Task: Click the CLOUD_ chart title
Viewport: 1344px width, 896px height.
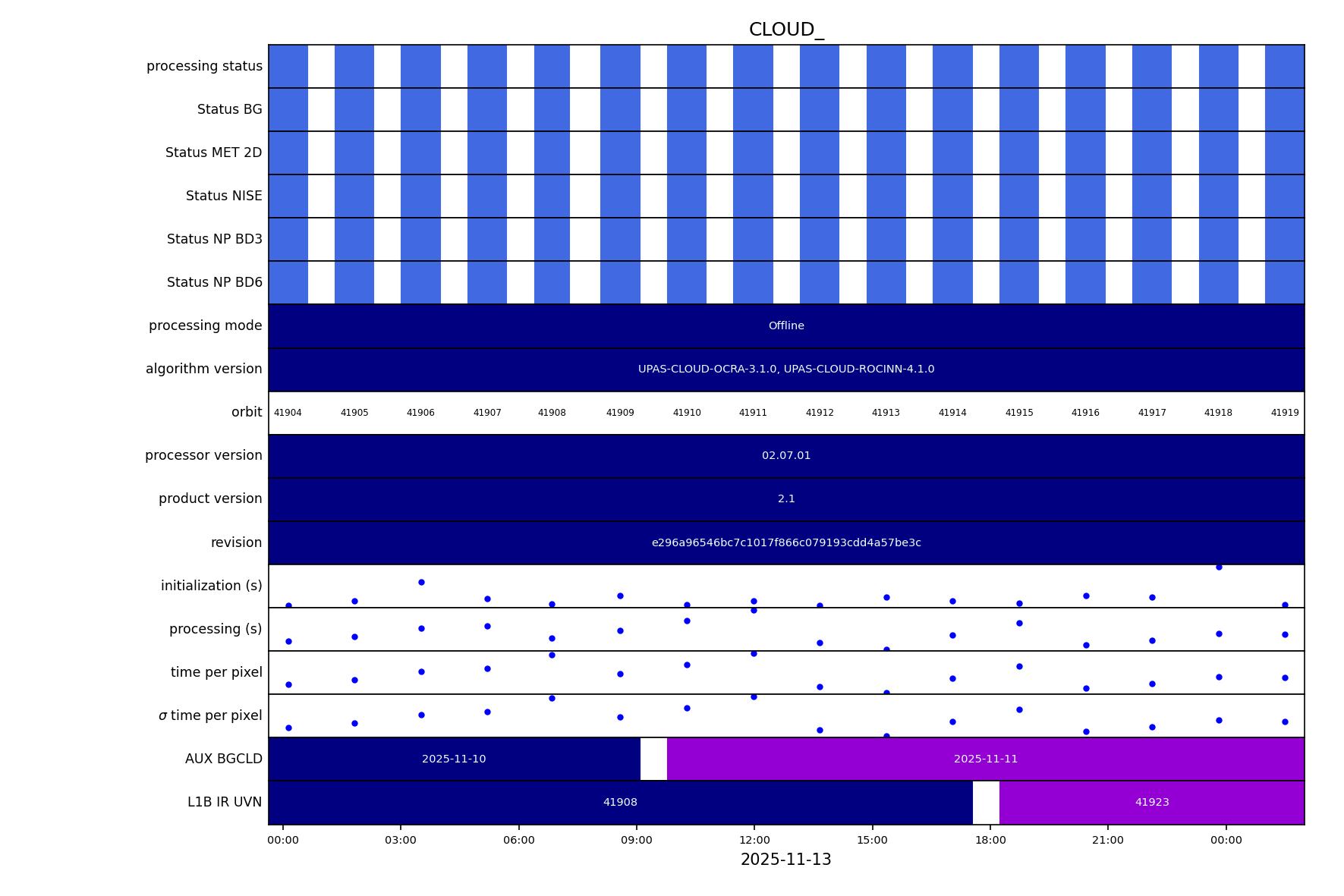Action: pyautogui.click(x=785, y=30)
